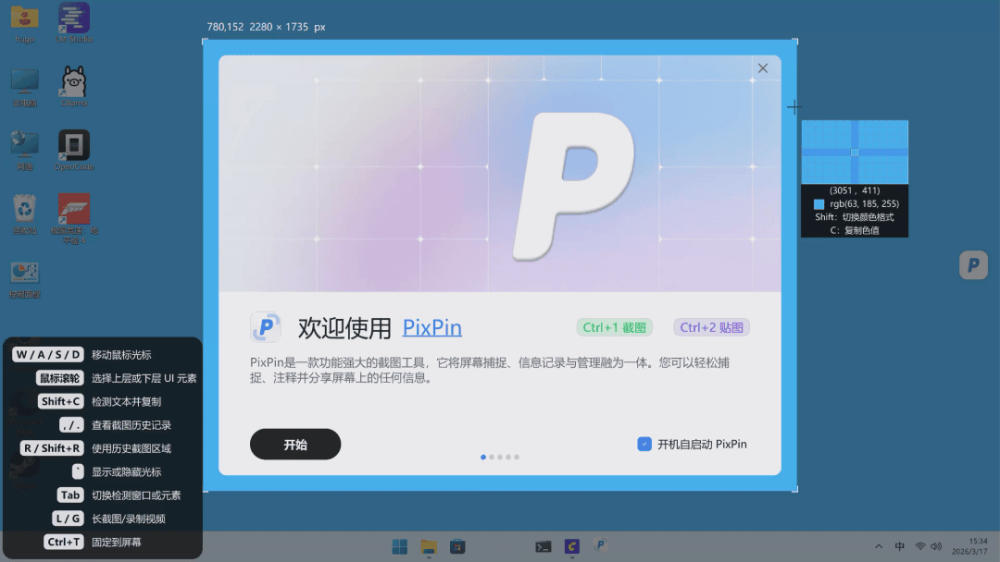1000x562 pixels.
Task: Open the taskbar clock showing 15:34
Action: coord(970,546)
